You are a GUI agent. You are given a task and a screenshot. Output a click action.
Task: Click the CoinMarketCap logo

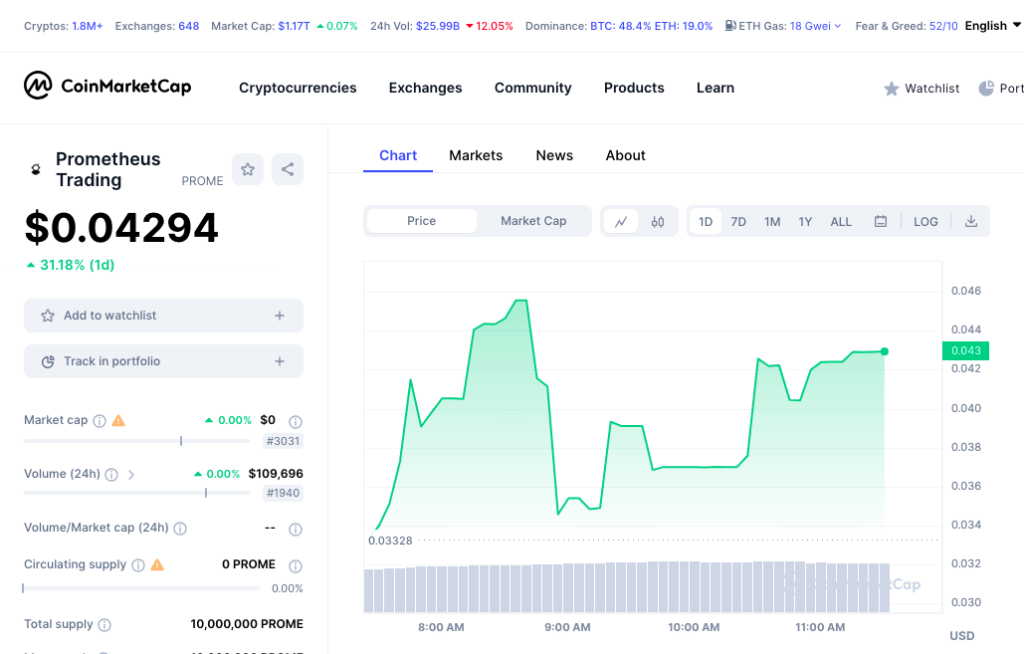click(x=107, y=87)
